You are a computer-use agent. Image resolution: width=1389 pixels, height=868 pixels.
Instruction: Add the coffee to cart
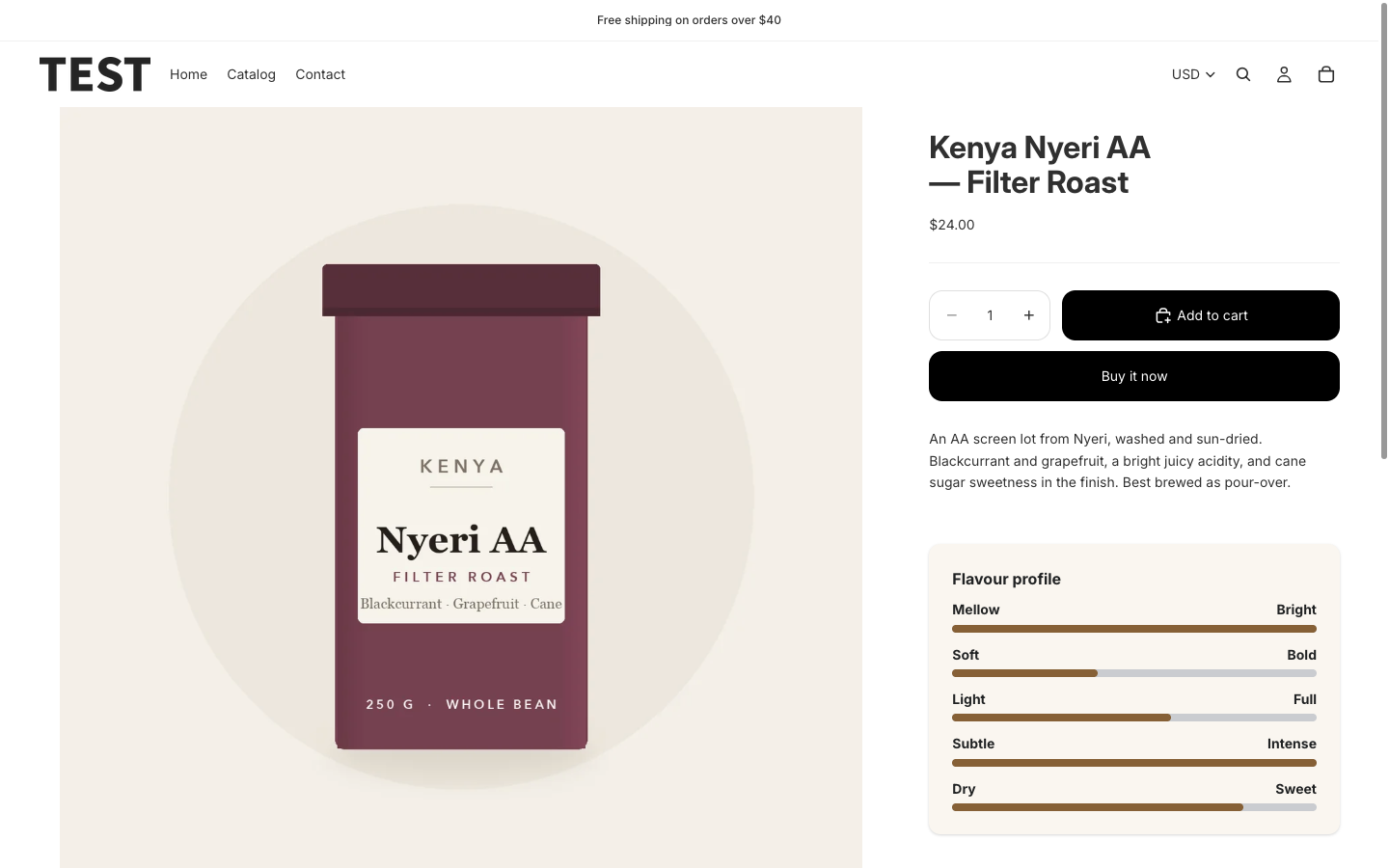pyautogui.click(x=1201, y=315)
